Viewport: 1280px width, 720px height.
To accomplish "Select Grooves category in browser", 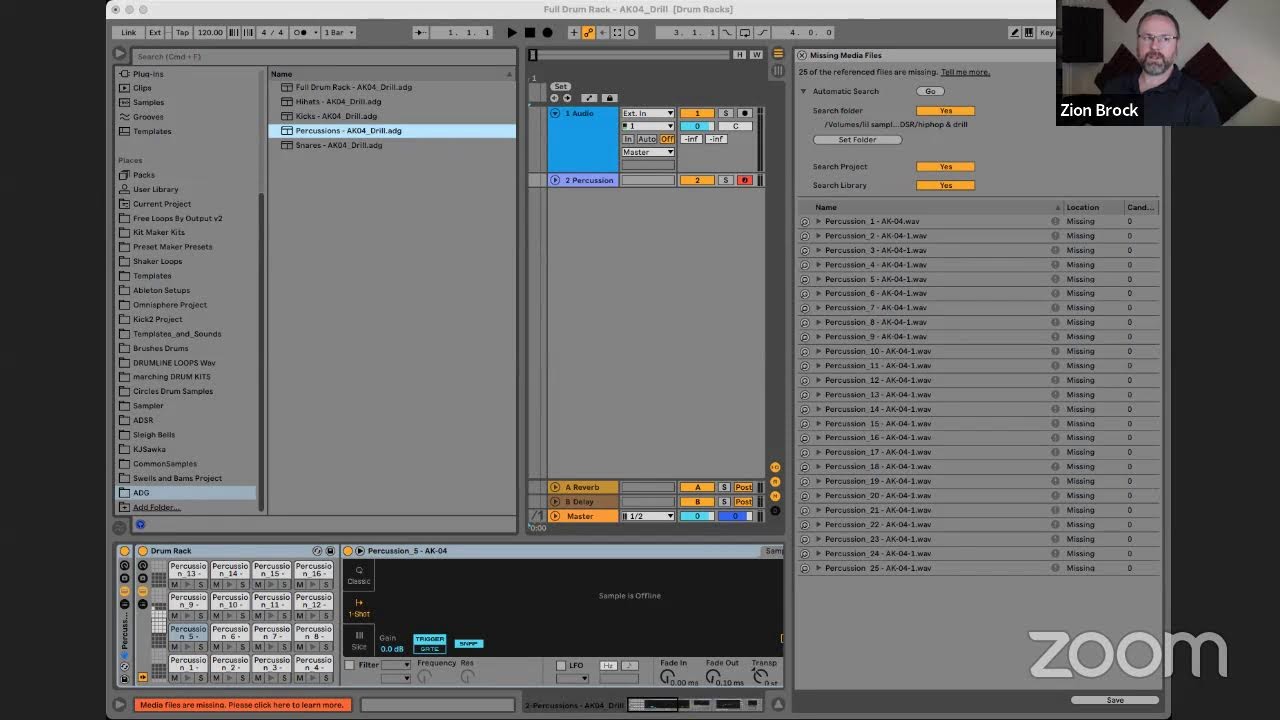I will point(148,117).
